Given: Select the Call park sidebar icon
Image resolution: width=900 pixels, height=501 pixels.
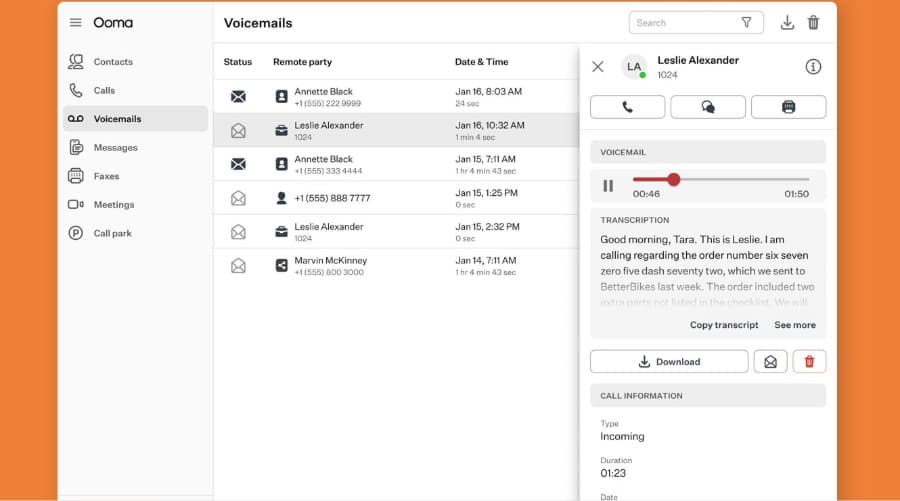Looking at the screenshot, I should (x=76, y=233).
